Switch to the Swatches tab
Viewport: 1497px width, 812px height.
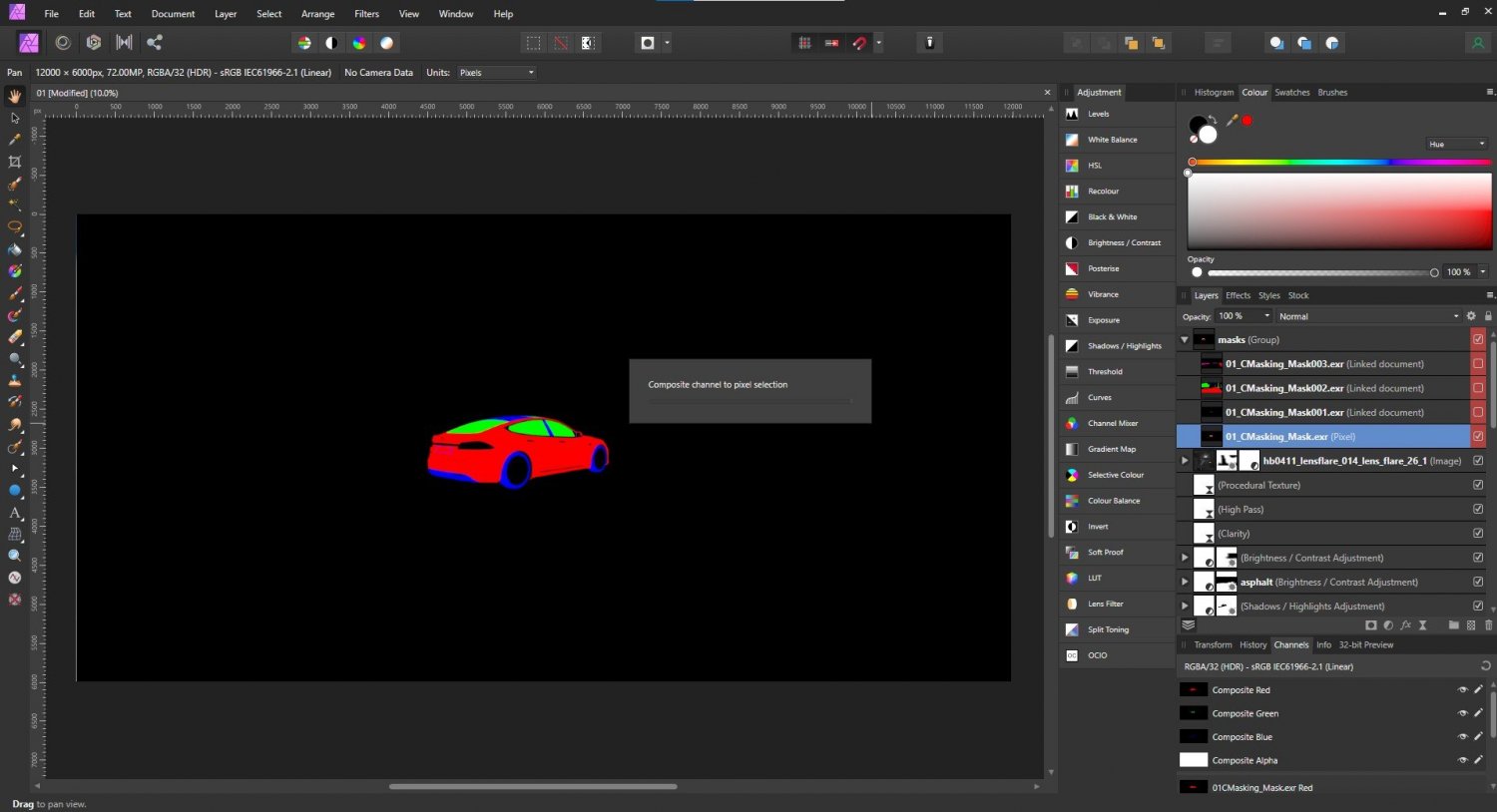pyautogui.click(x=1291, y=92)
